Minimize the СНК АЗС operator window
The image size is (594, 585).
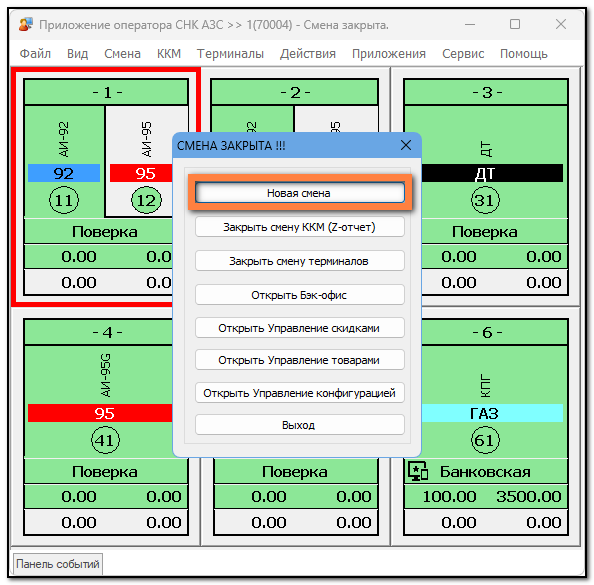click(470, 25)
